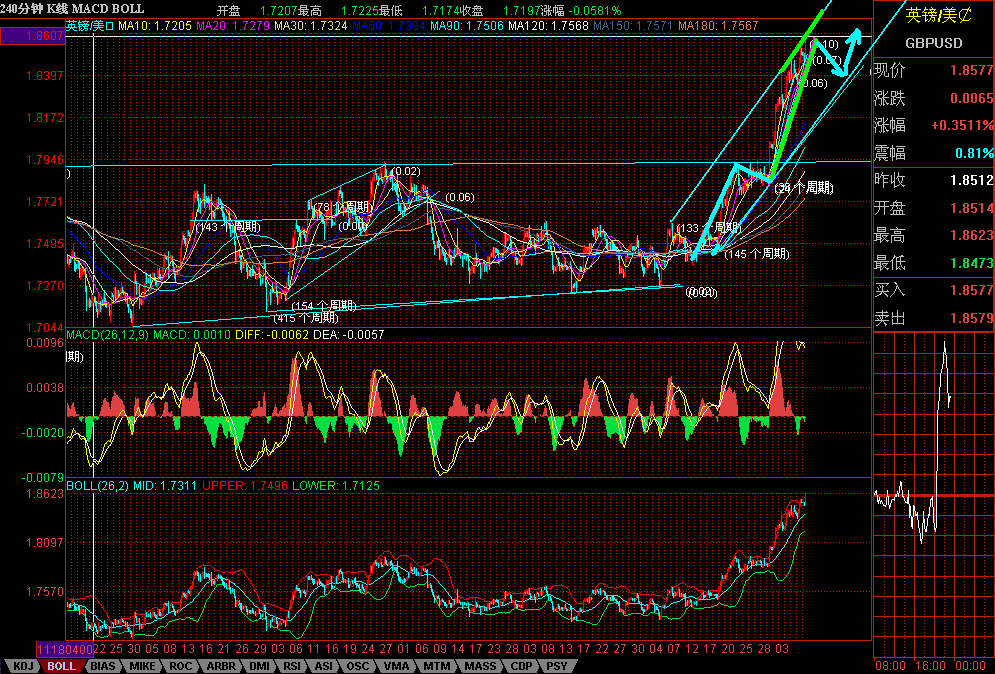Screen dimensions: 995x674
Task: Click the (145 个周期) period annotation
Action: coord(757,254)
